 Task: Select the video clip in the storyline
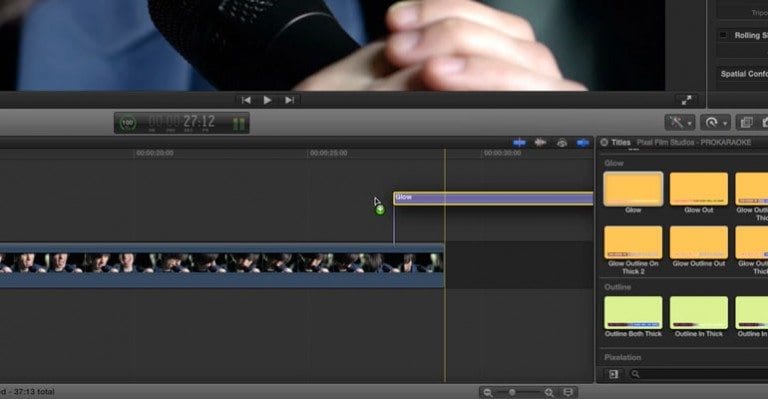222,265
